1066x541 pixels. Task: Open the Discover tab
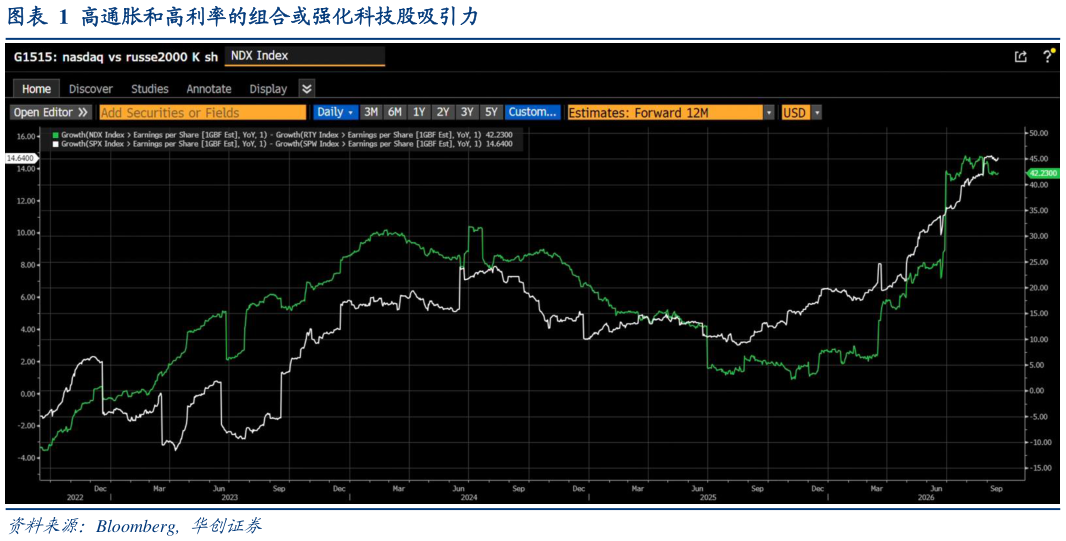tap(90, 88)
